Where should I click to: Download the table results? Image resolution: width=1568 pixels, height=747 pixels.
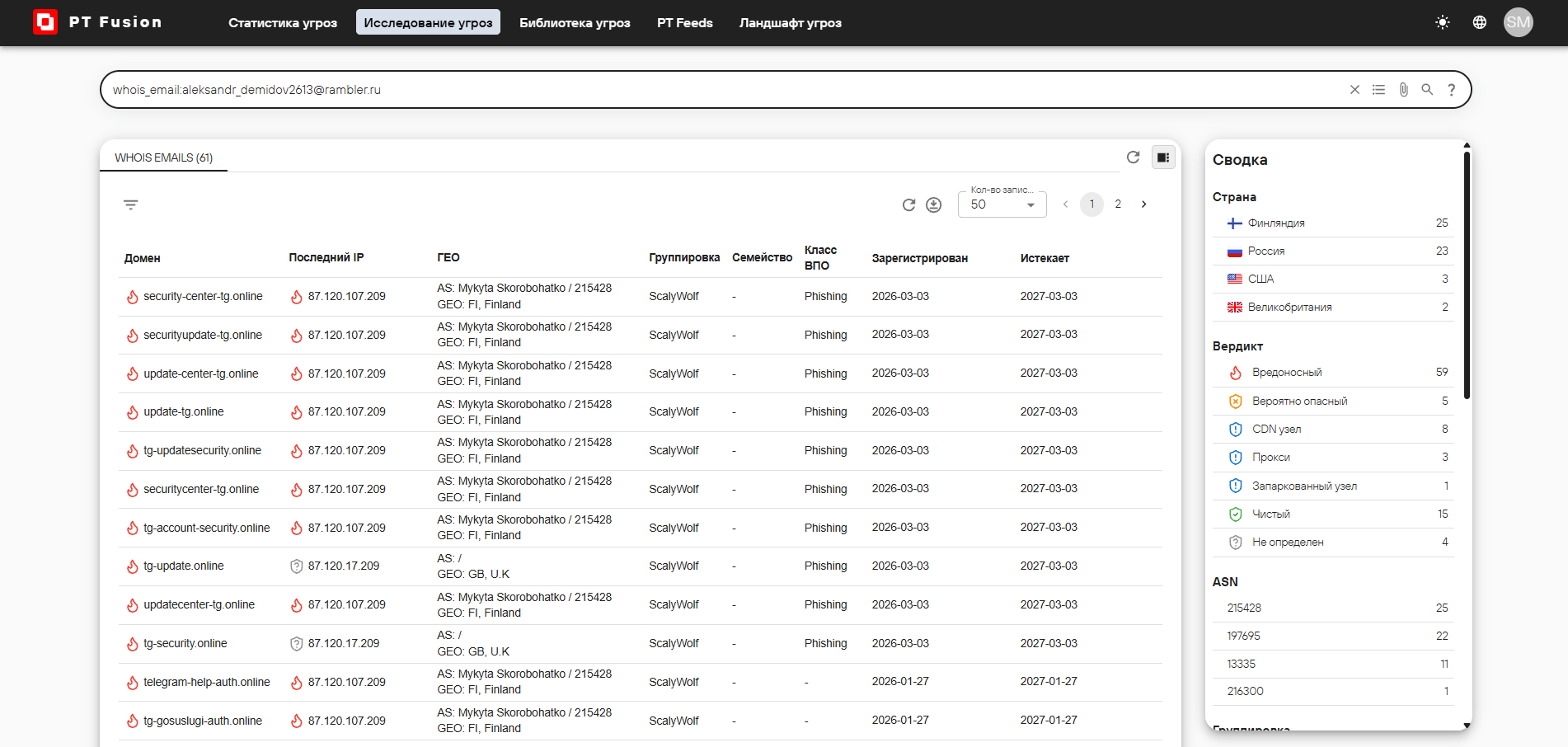click(933, 204)
